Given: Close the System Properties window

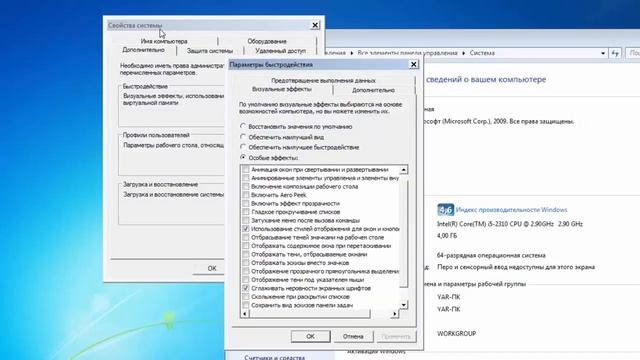Looking at the screenshot, I should [315, 25].
